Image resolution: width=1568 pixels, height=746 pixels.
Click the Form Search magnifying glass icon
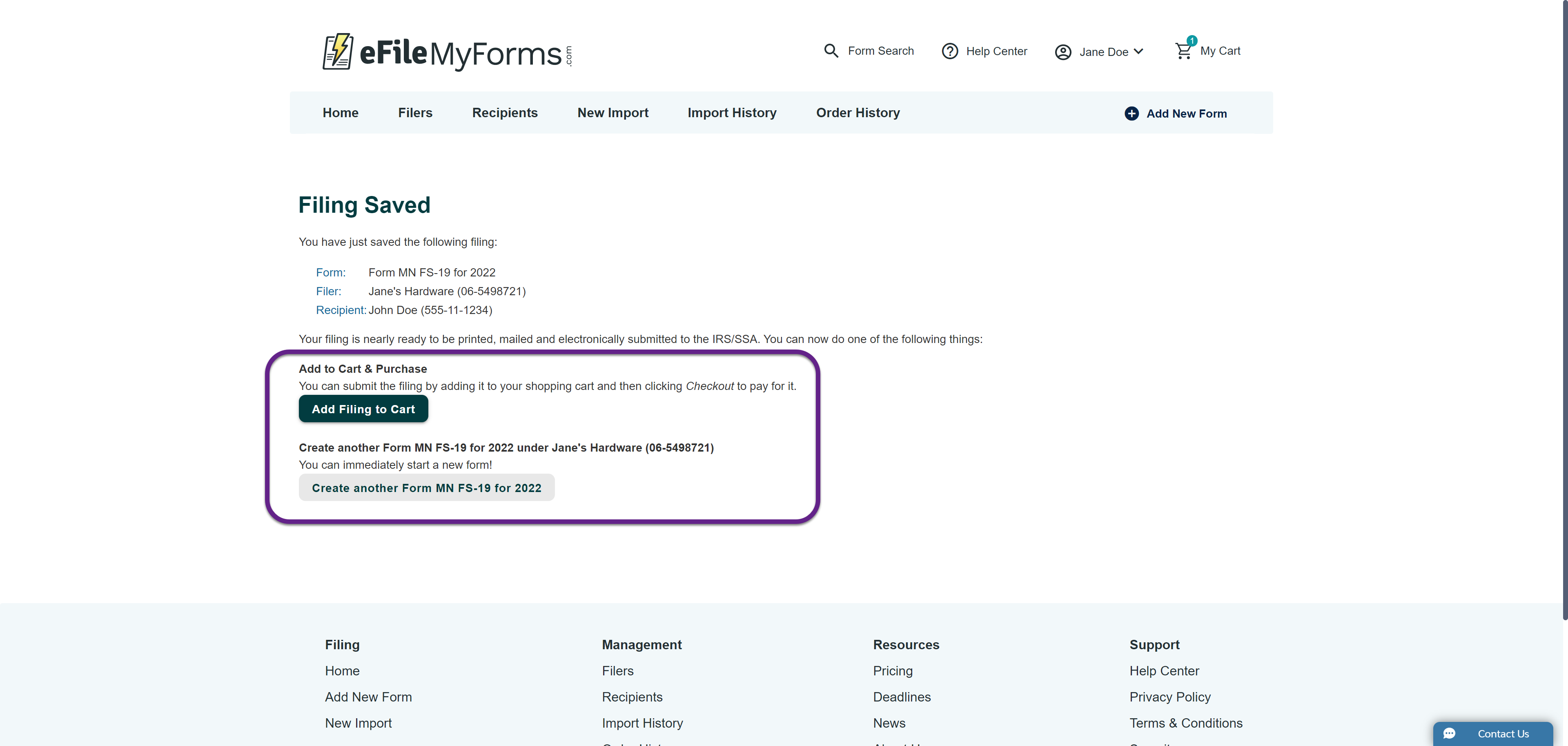click(831, 51)
